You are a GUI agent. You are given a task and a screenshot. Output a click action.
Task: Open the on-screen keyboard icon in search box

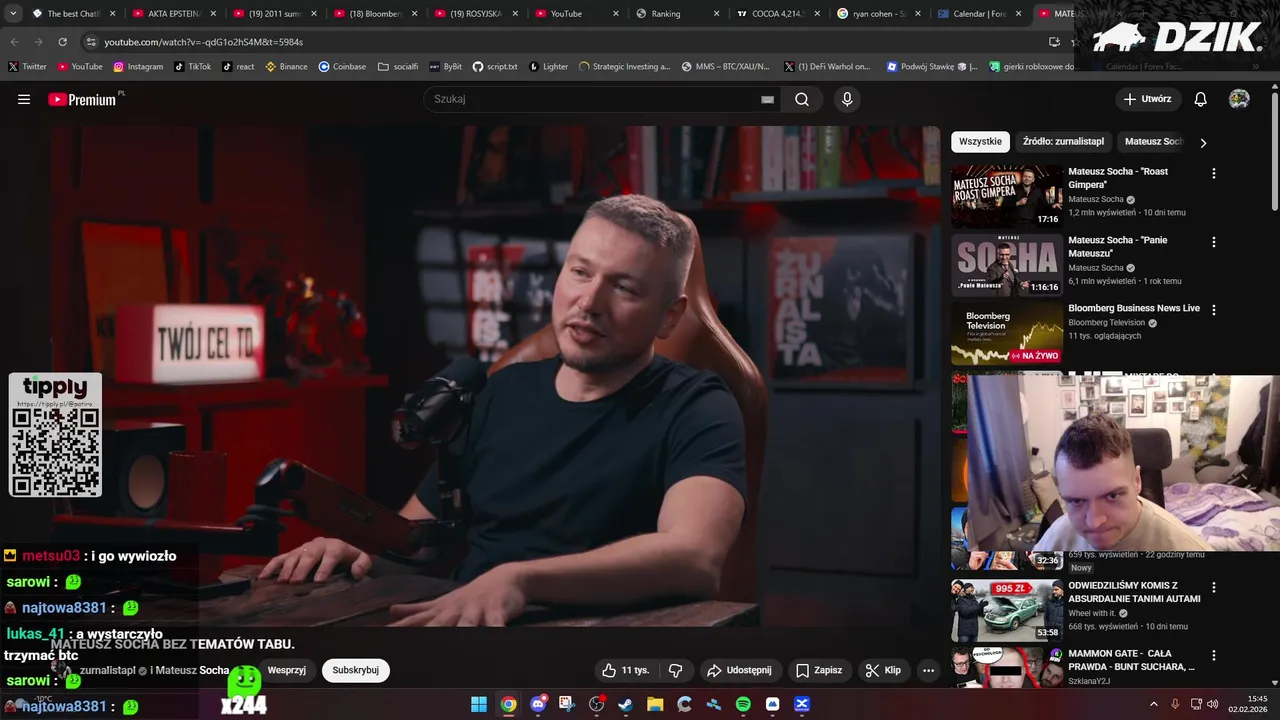pos(767,99)
